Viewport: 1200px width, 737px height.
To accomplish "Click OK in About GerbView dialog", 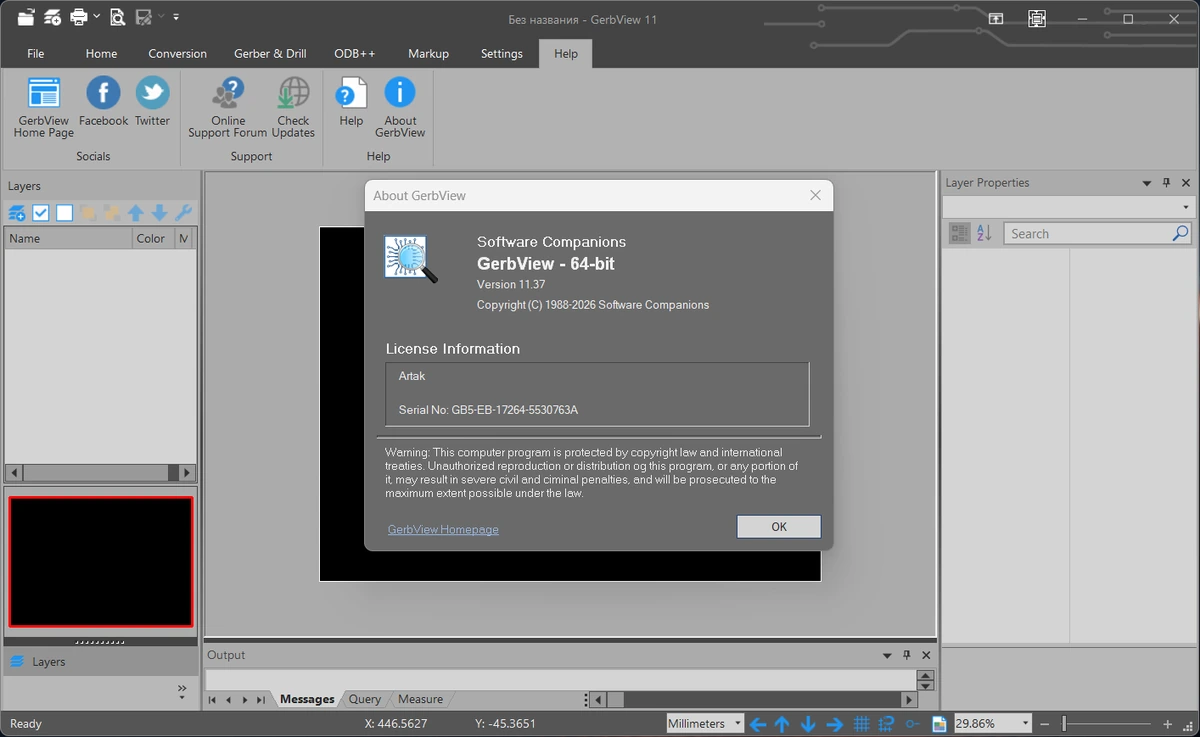I will (x=779, y=527).
